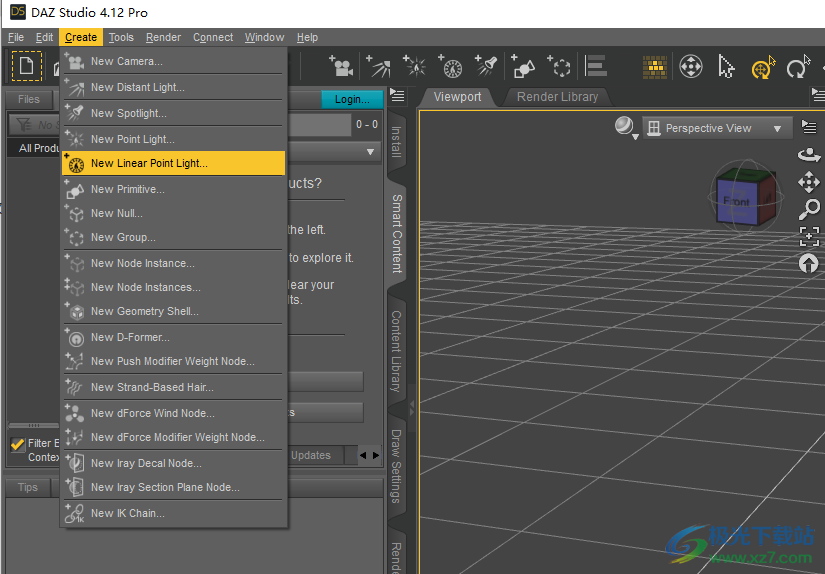
Task: Choose New Null... menu entry
Action: pyautogui.click(x=174, y=213)
